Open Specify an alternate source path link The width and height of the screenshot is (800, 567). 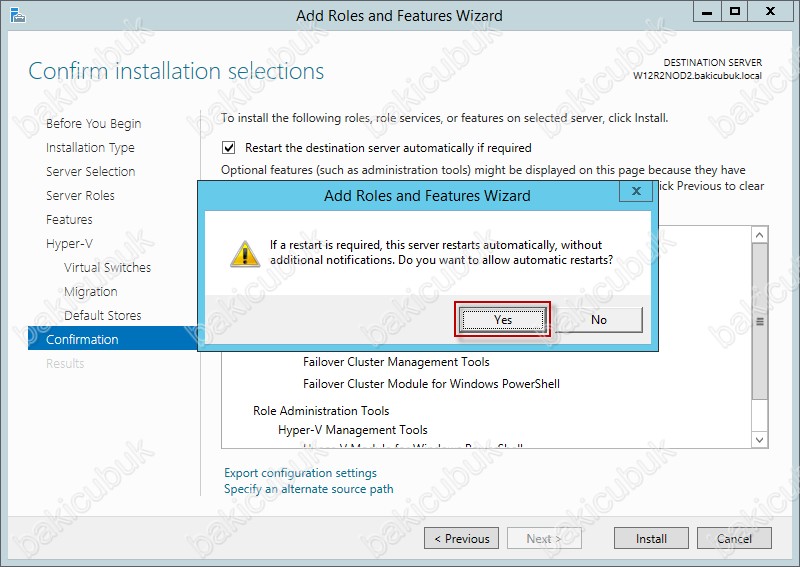point(309,489)
